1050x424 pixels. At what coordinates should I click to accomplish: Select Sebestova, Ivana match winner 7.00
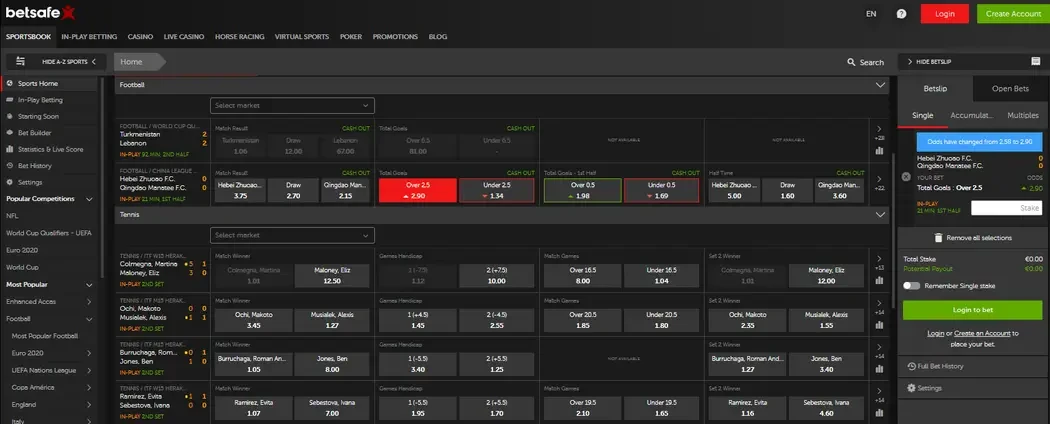tap(331, 408)
